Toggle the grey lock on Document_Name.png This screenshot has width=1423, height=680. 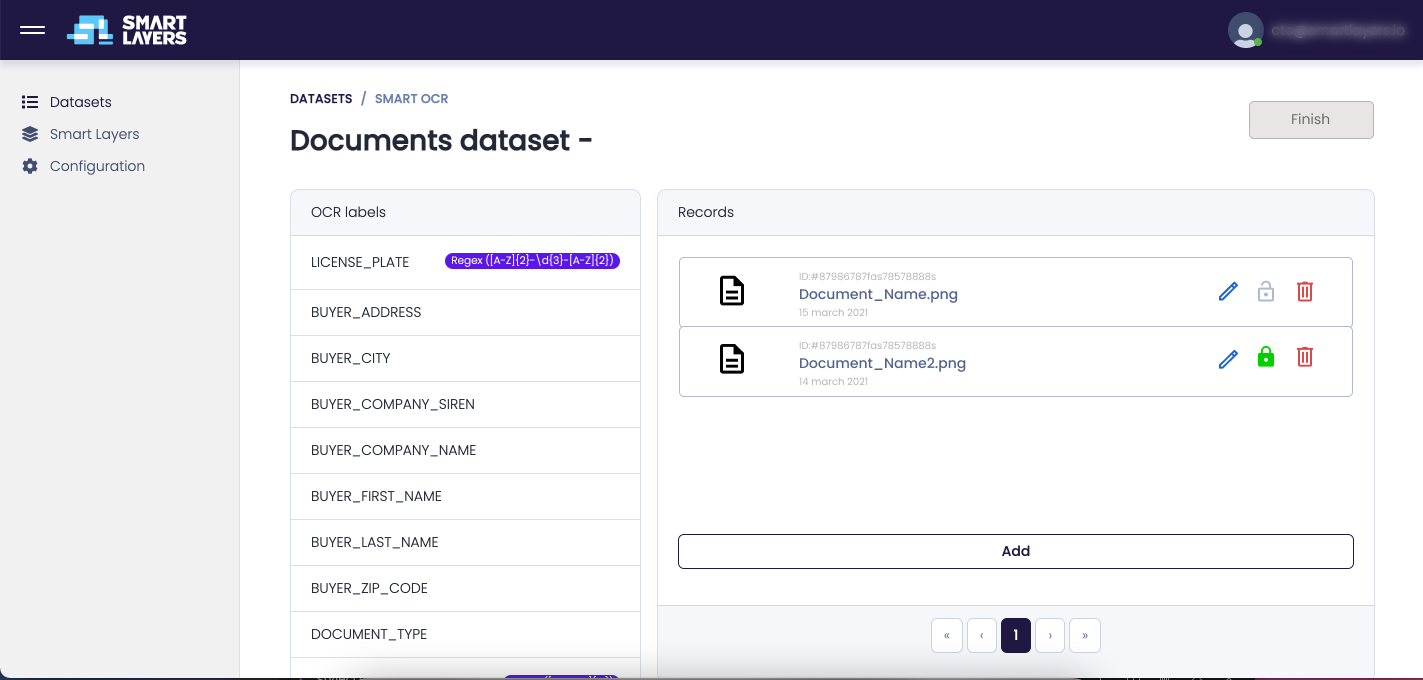click(1266, 292)
